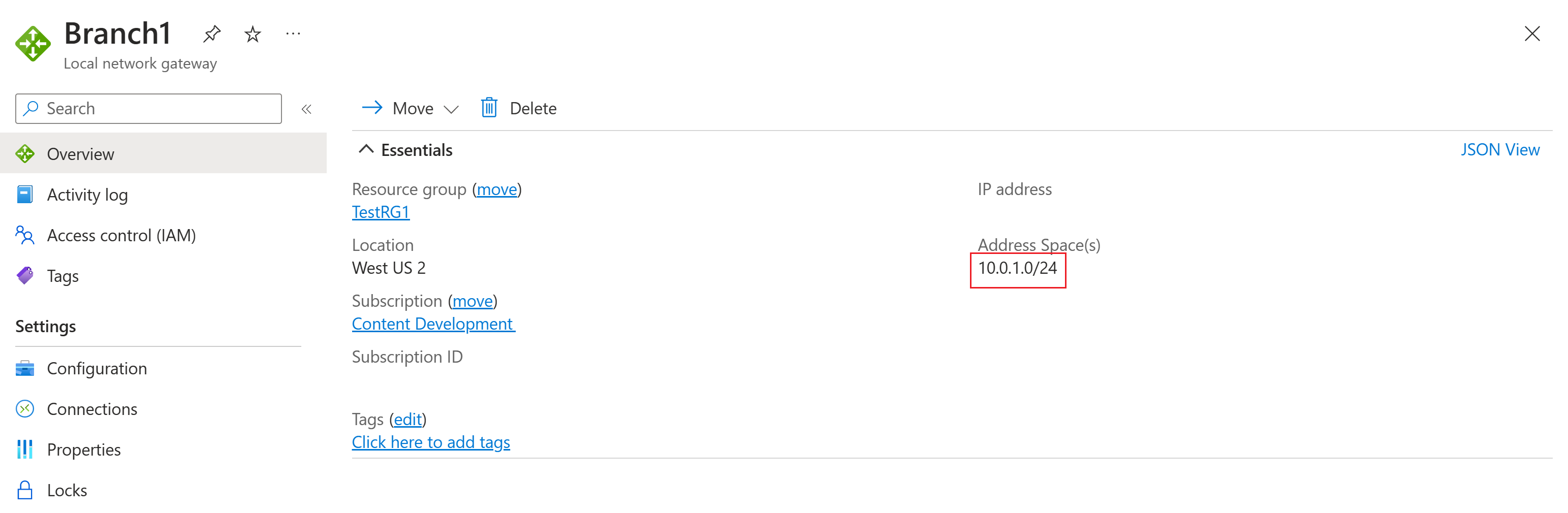
Task: Click the Locks padlock icon
Action: click(x=25, y=491)
